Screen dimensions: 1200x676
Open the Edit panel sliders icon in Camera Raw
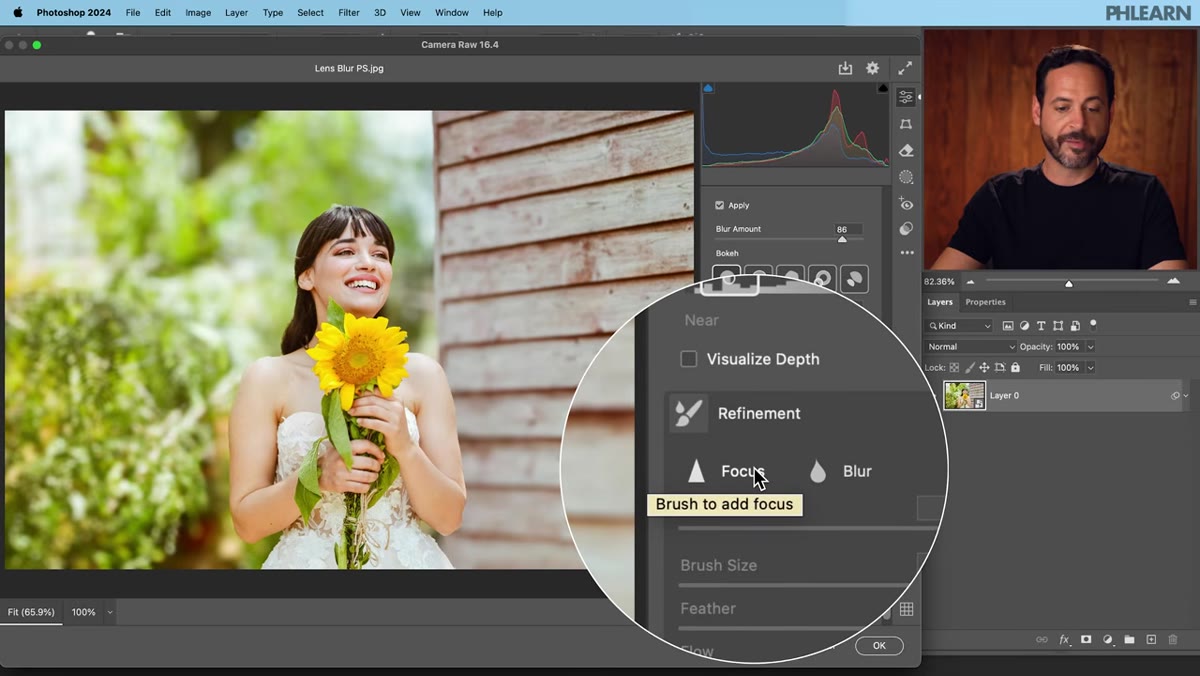point(906,97)
